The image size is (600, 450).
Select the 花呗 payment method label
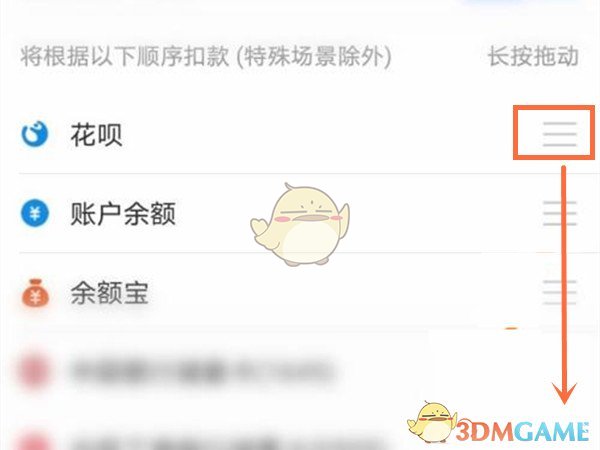pos(96,135)
